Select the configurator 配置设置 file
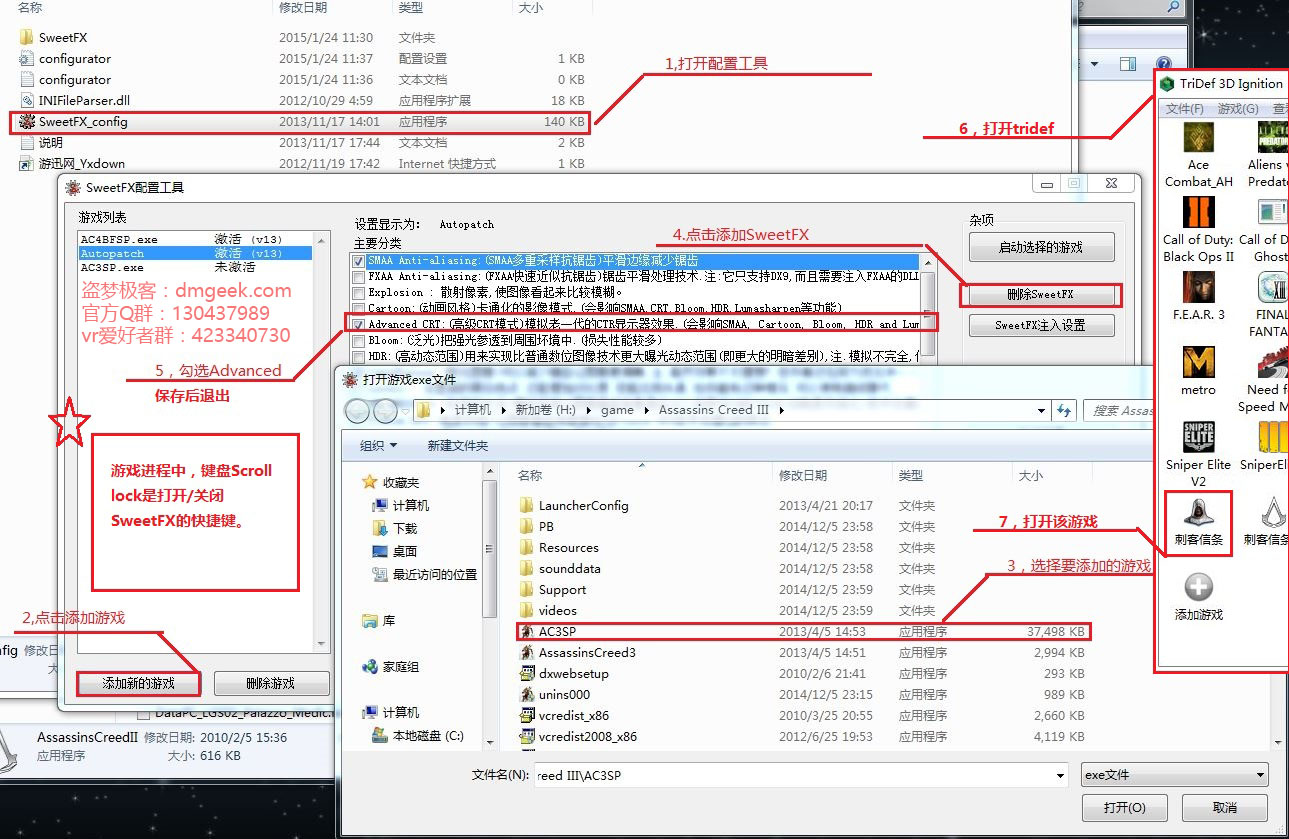The image size is (1289, 839). [x=66, y=58]
